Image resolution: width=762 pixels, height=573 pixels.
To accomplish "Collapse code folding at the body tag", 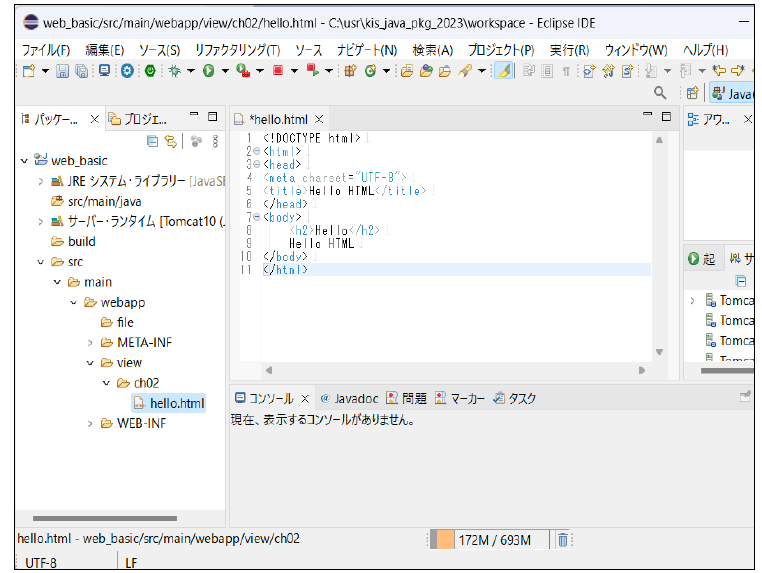I will coord(256,217).
